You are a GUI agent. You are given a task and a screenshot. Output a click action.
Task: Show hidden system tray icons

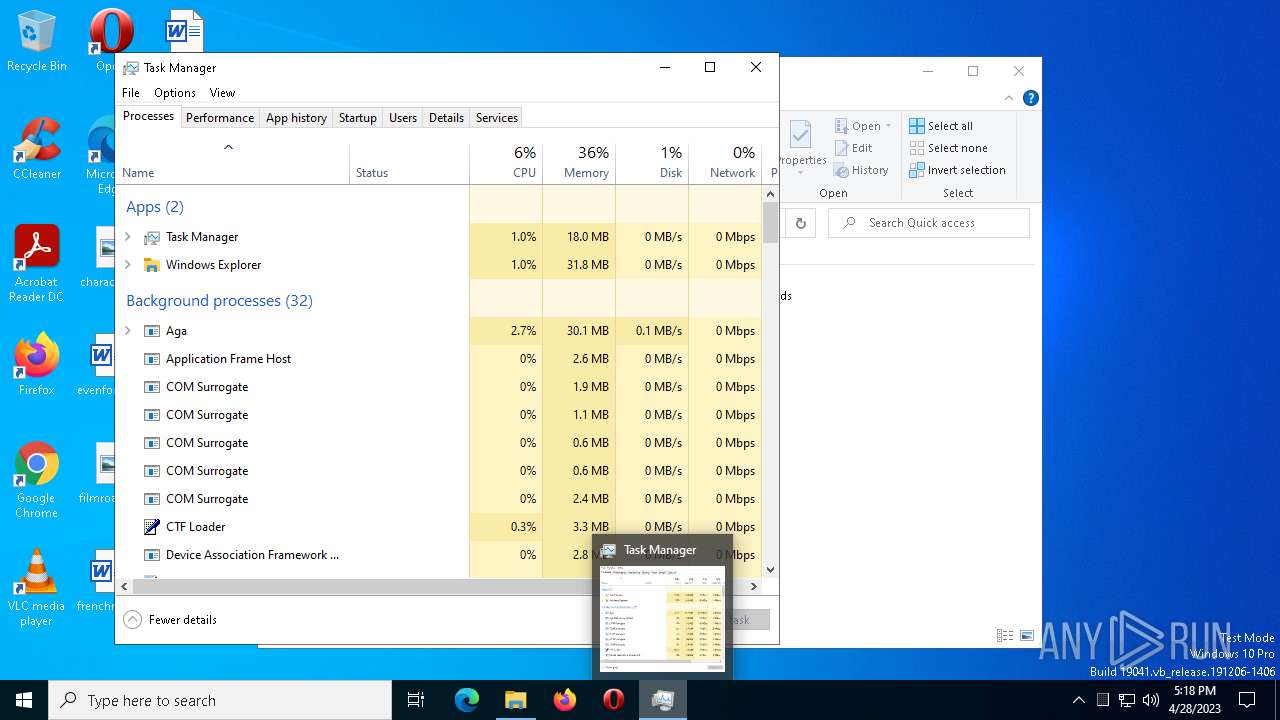1078,700
